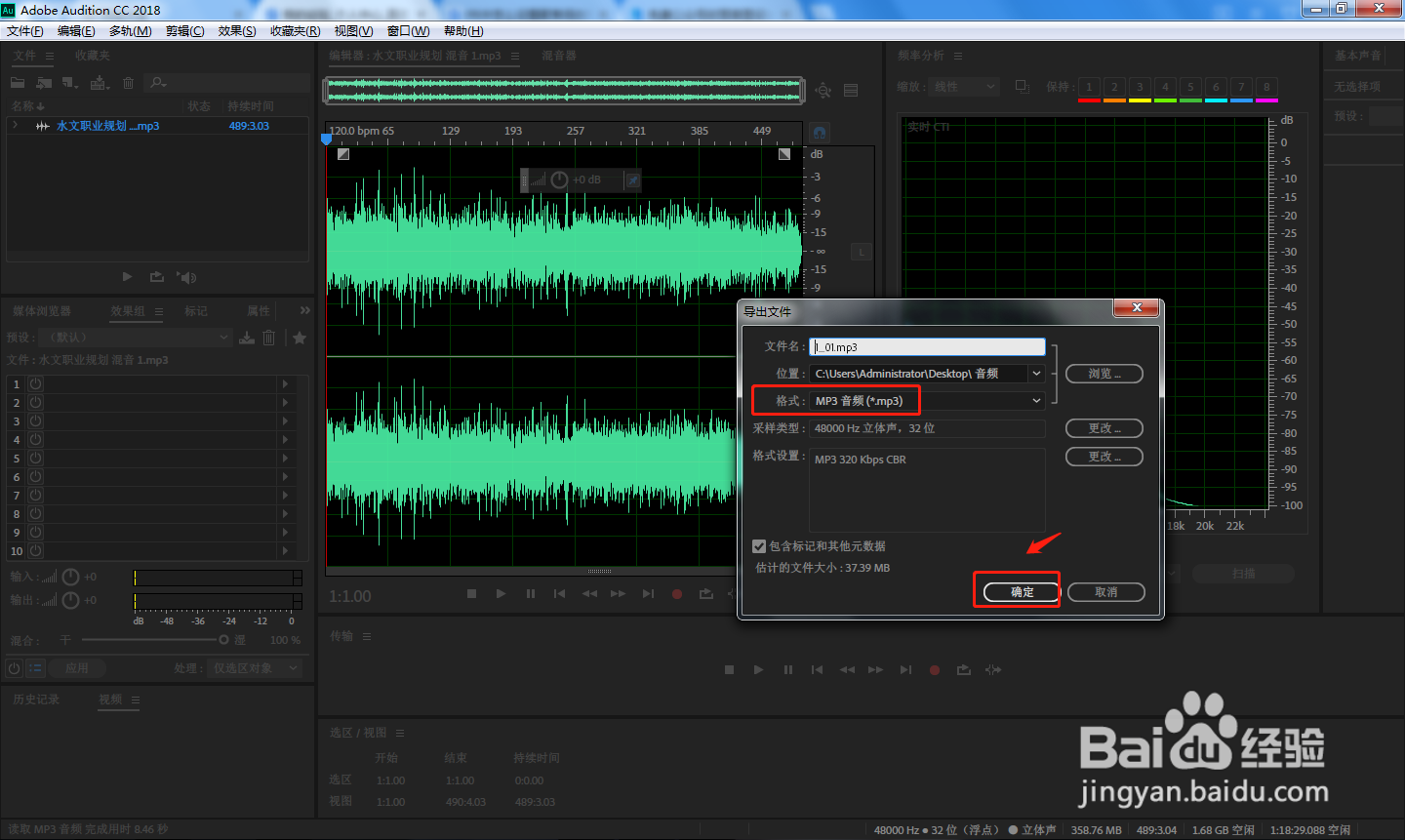
Task: Toggle the Effects Rack main power button
Action: (x=15, y=668)
